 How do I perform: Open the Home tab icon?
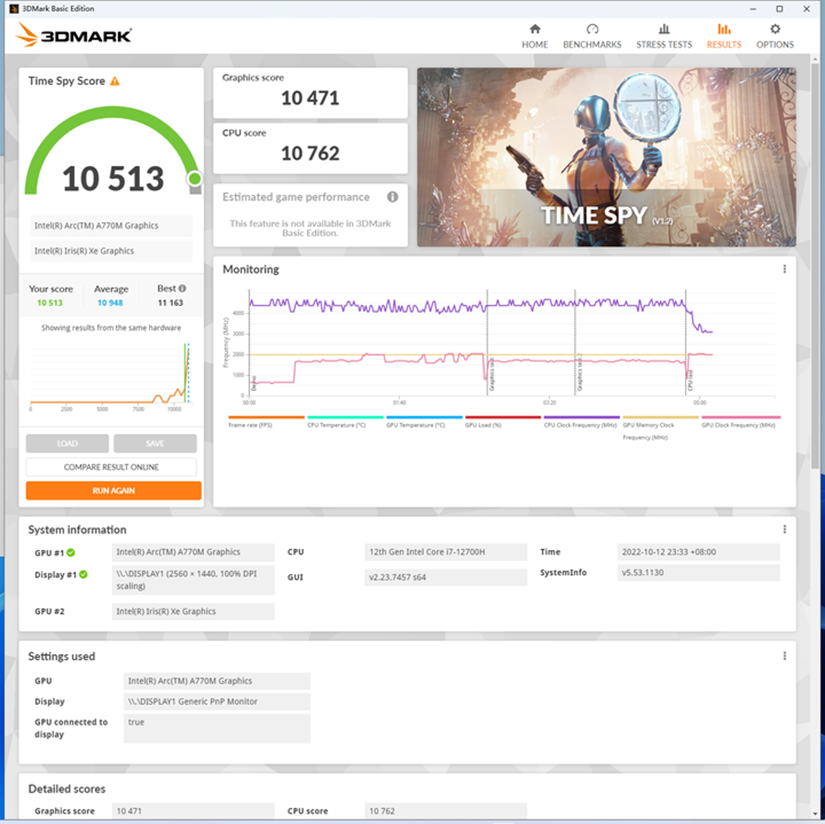pos(535,29)
